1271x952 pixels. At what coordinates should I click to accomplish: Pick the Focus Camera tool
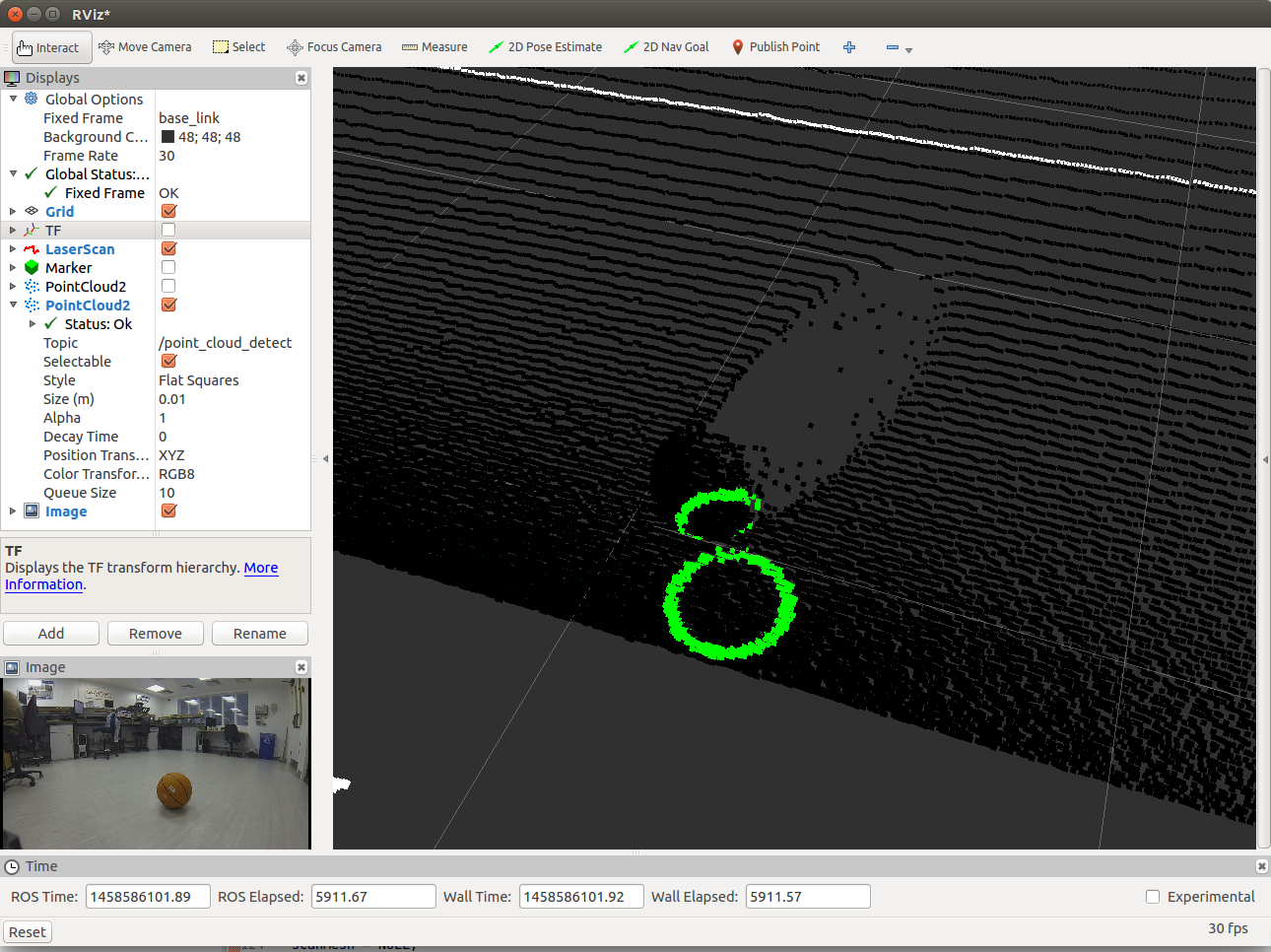coord(334,47)
